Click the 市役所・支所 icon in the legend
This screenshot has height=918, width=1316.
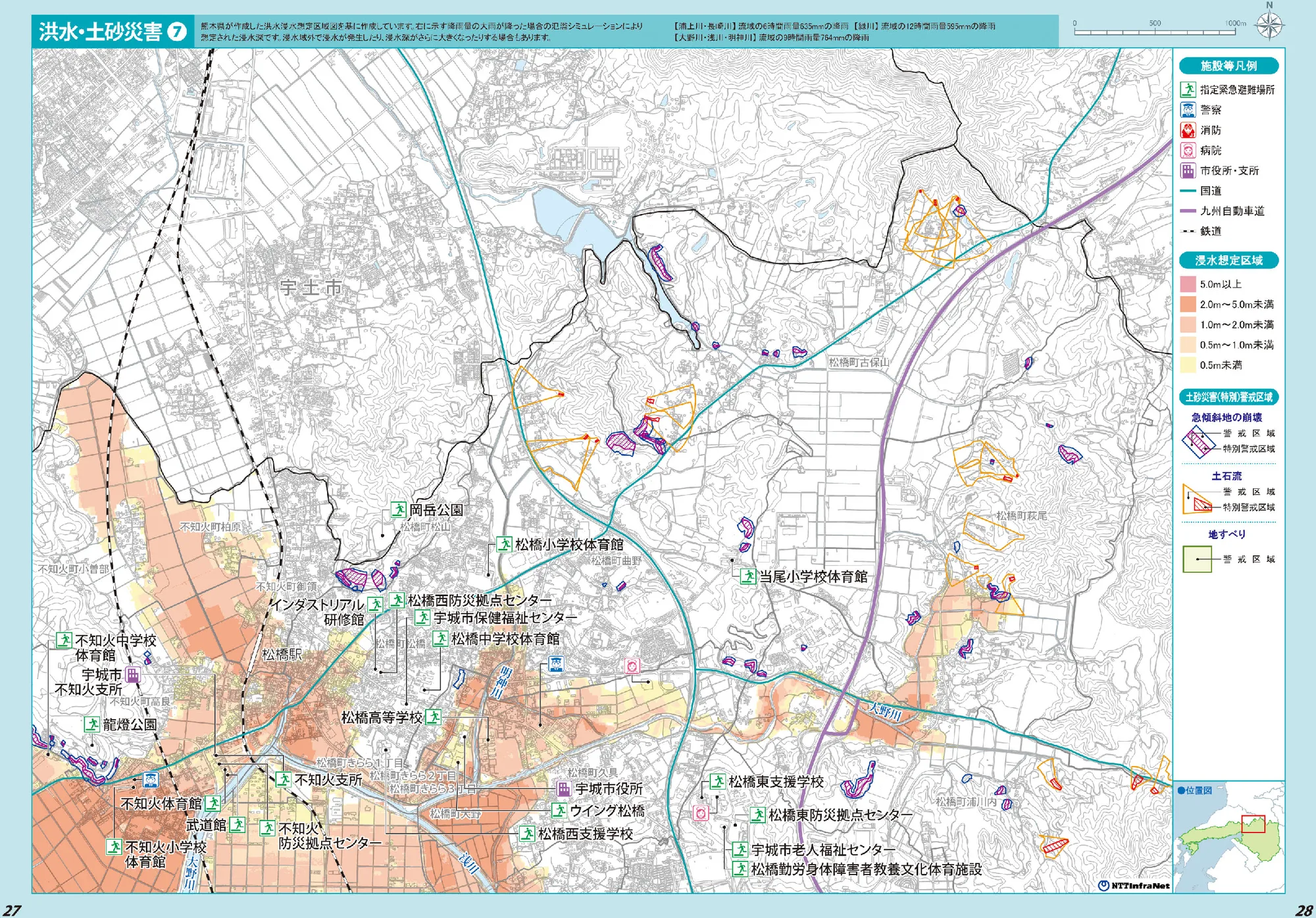click(1188, 171)
